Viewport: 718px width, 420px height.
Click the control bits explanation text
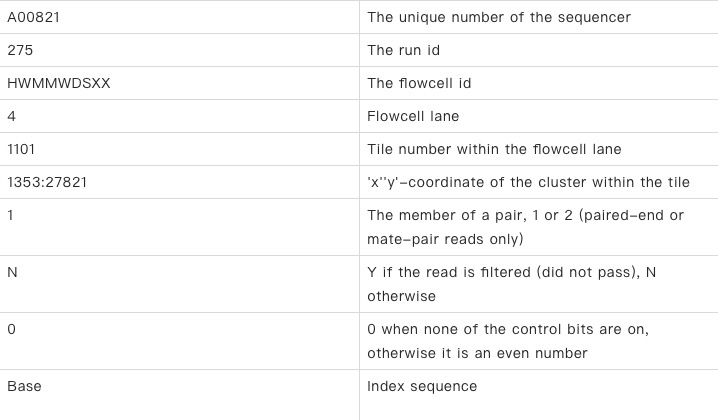[x=508, y=341]
